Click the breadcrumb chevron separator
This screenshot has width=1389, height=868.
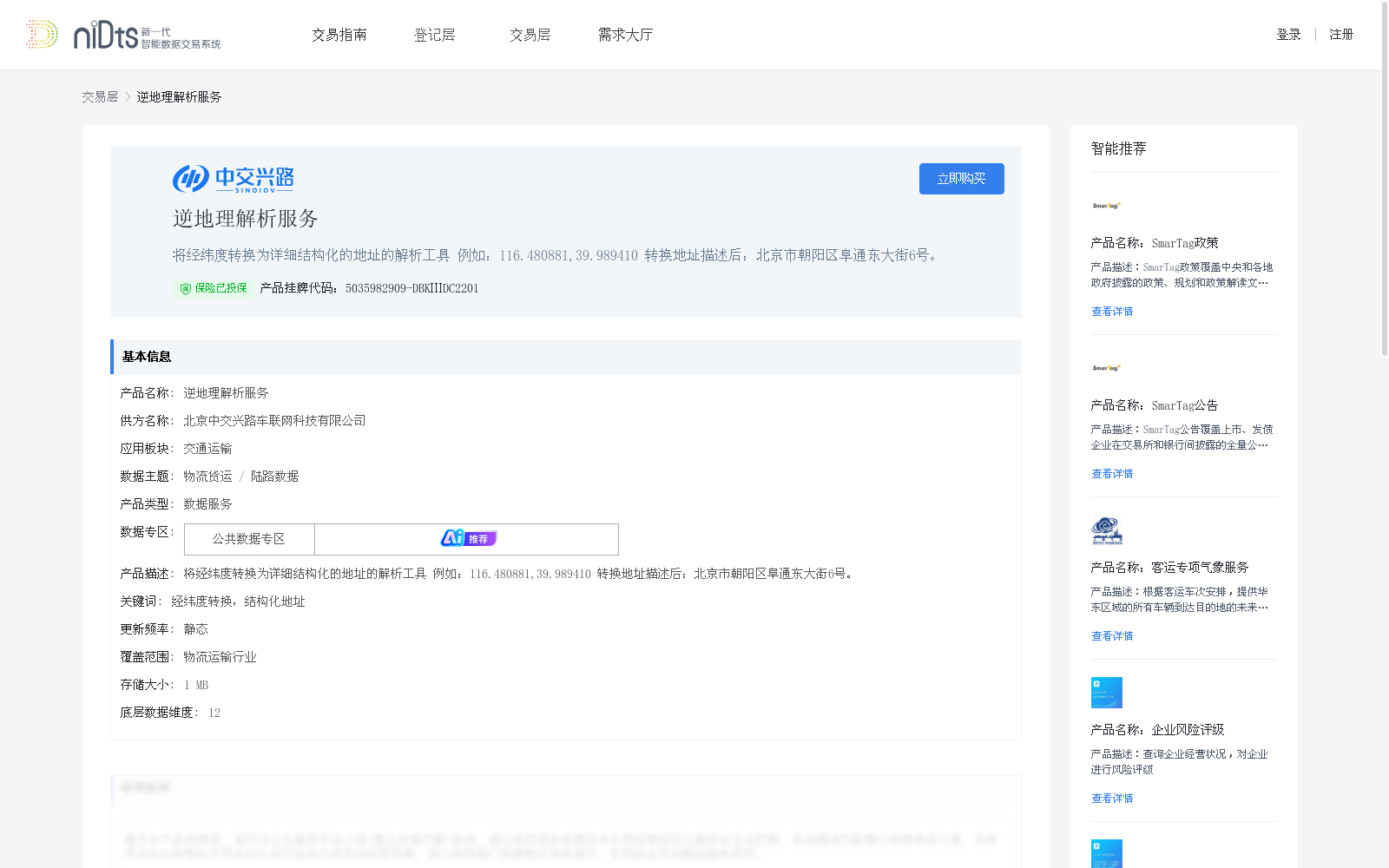point(128,97)
